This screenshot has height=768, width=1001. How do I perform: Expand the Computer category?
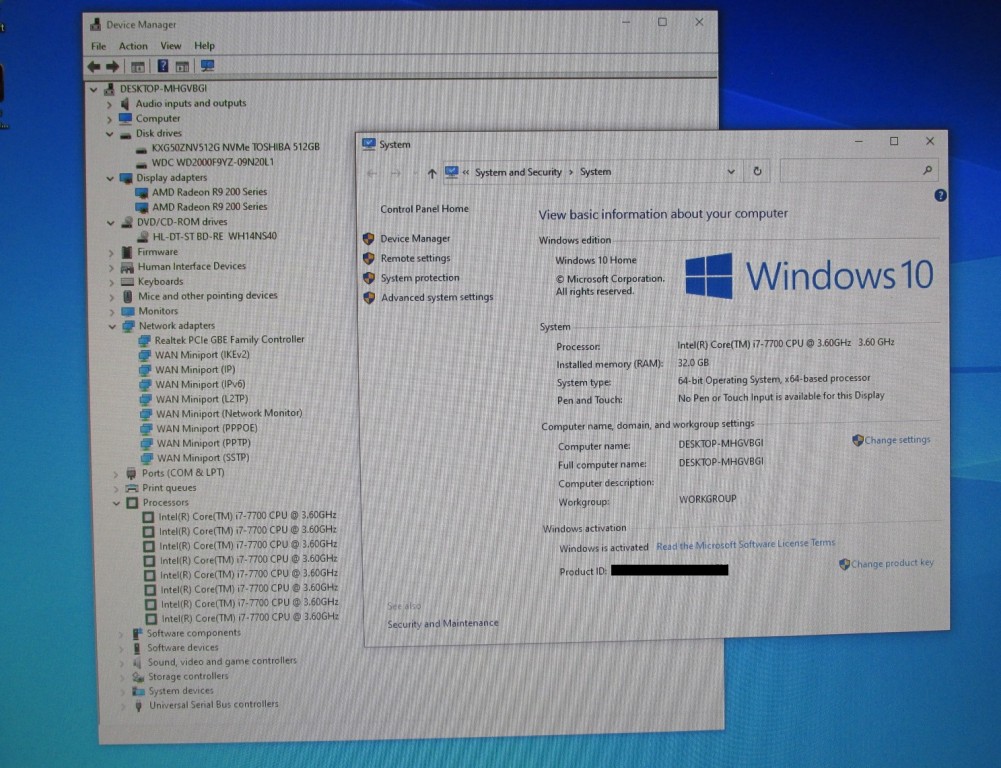[x=109, y=119]
